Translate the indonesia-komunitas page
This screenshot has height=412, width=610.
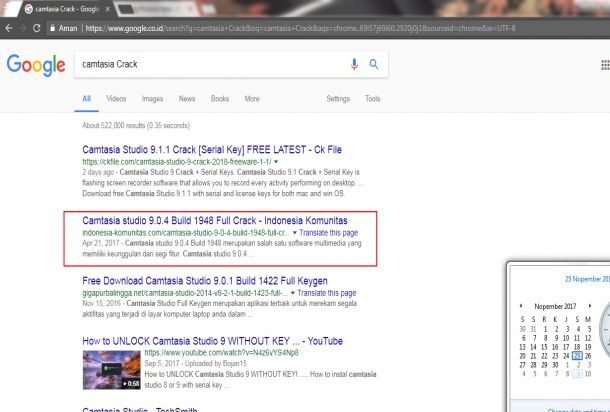[329, 233]
